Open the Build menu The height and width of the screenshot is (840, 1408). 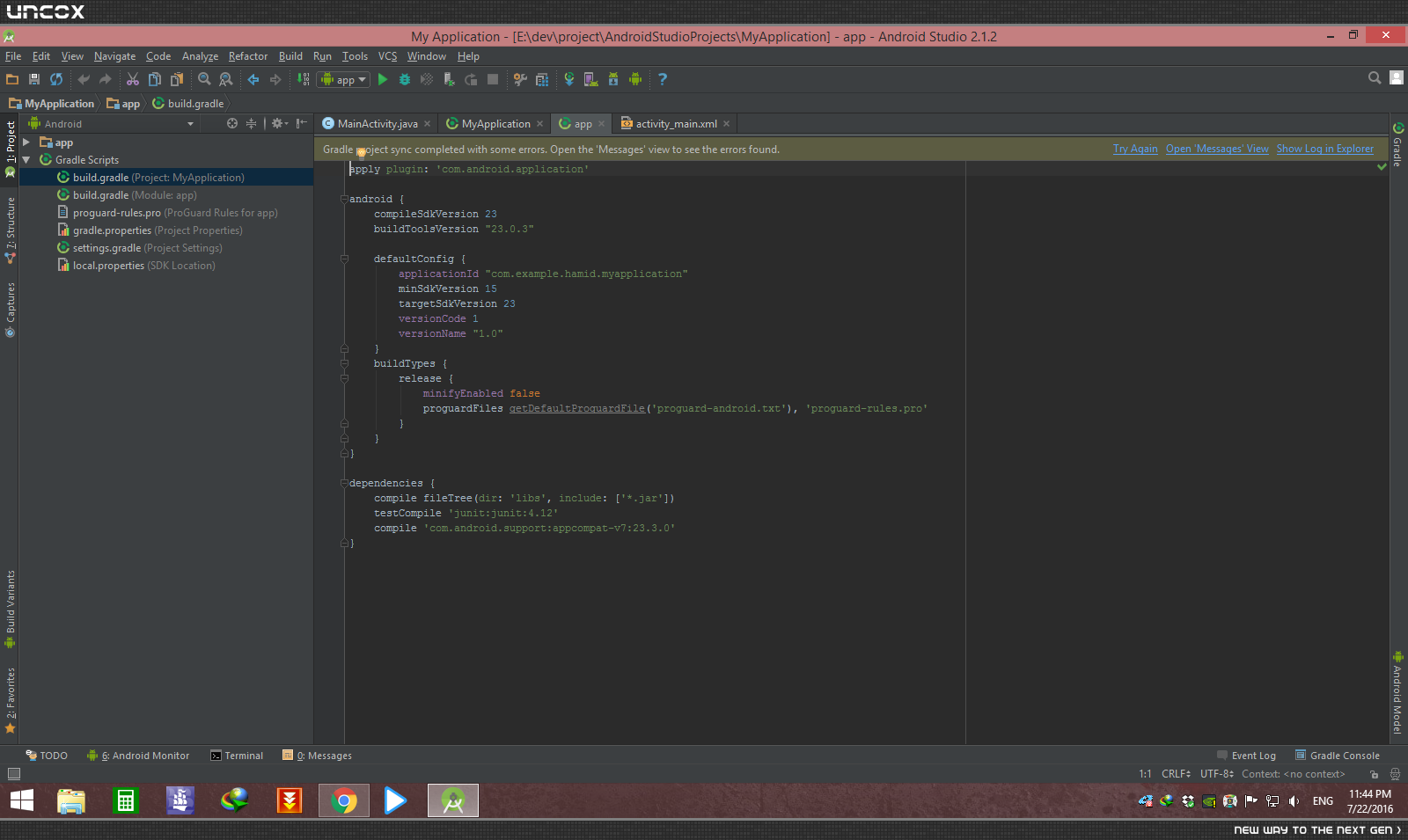pyautogui.click(x=290, y=56)
